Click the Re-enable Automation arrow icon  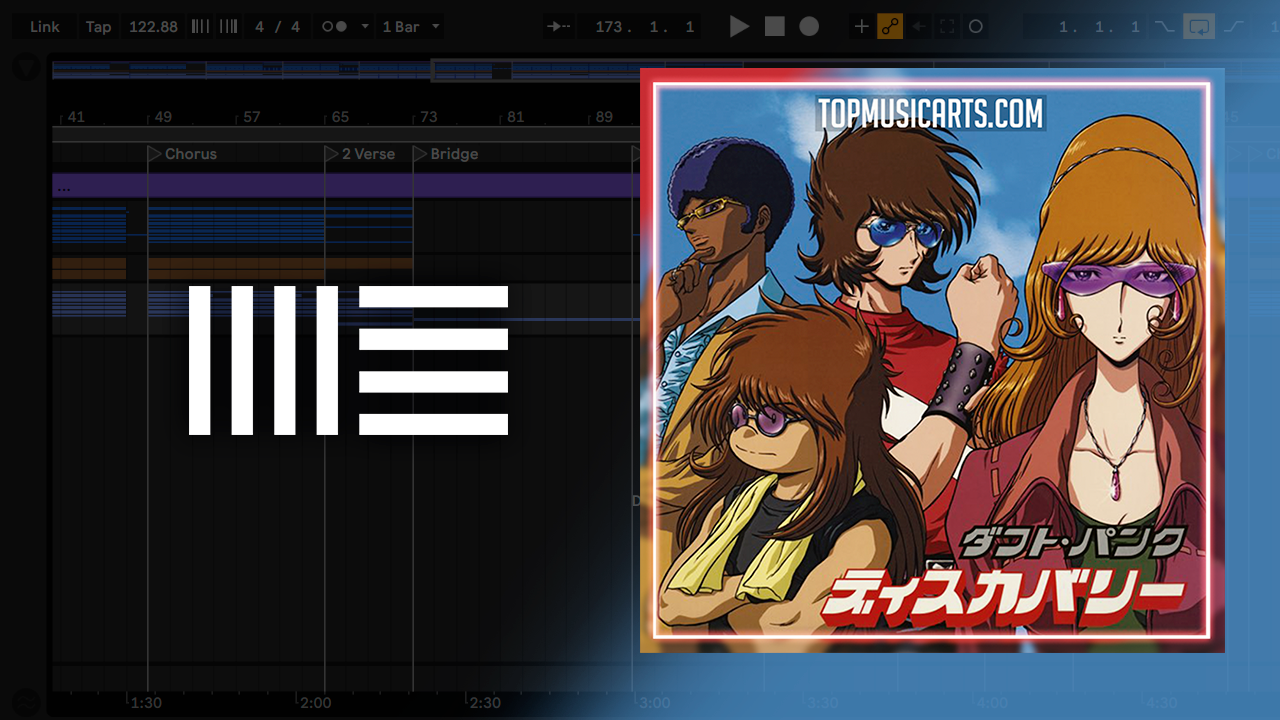(919, 27)
